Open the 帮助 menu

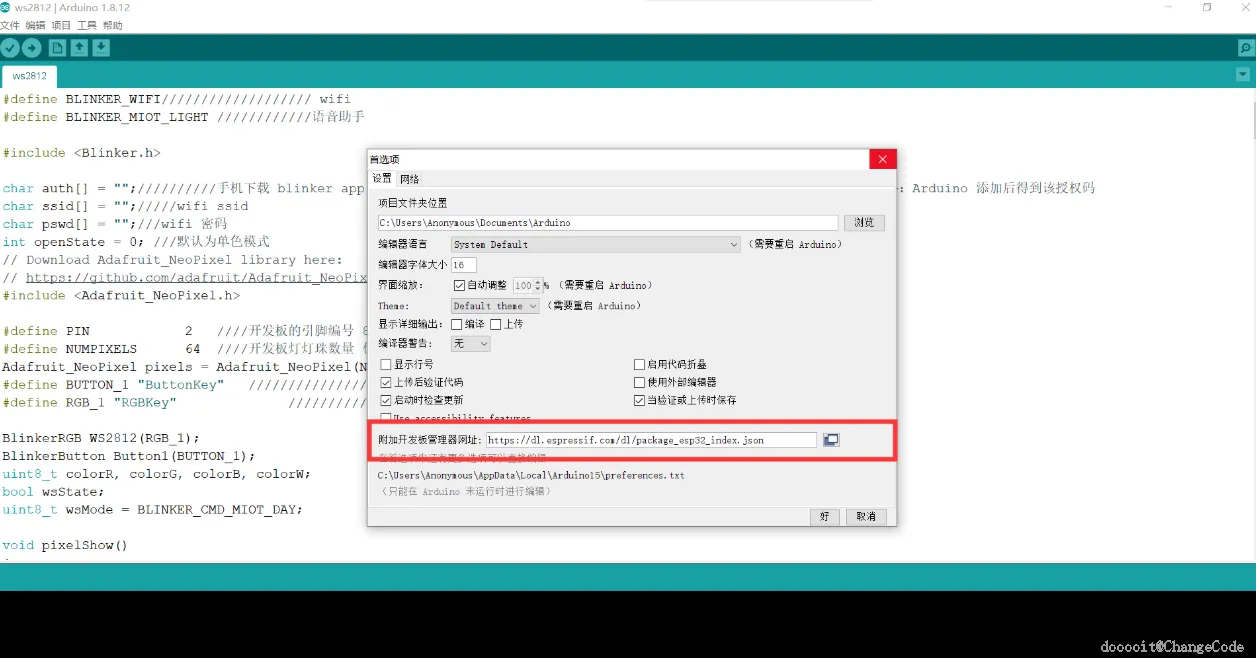coord(113,26)
